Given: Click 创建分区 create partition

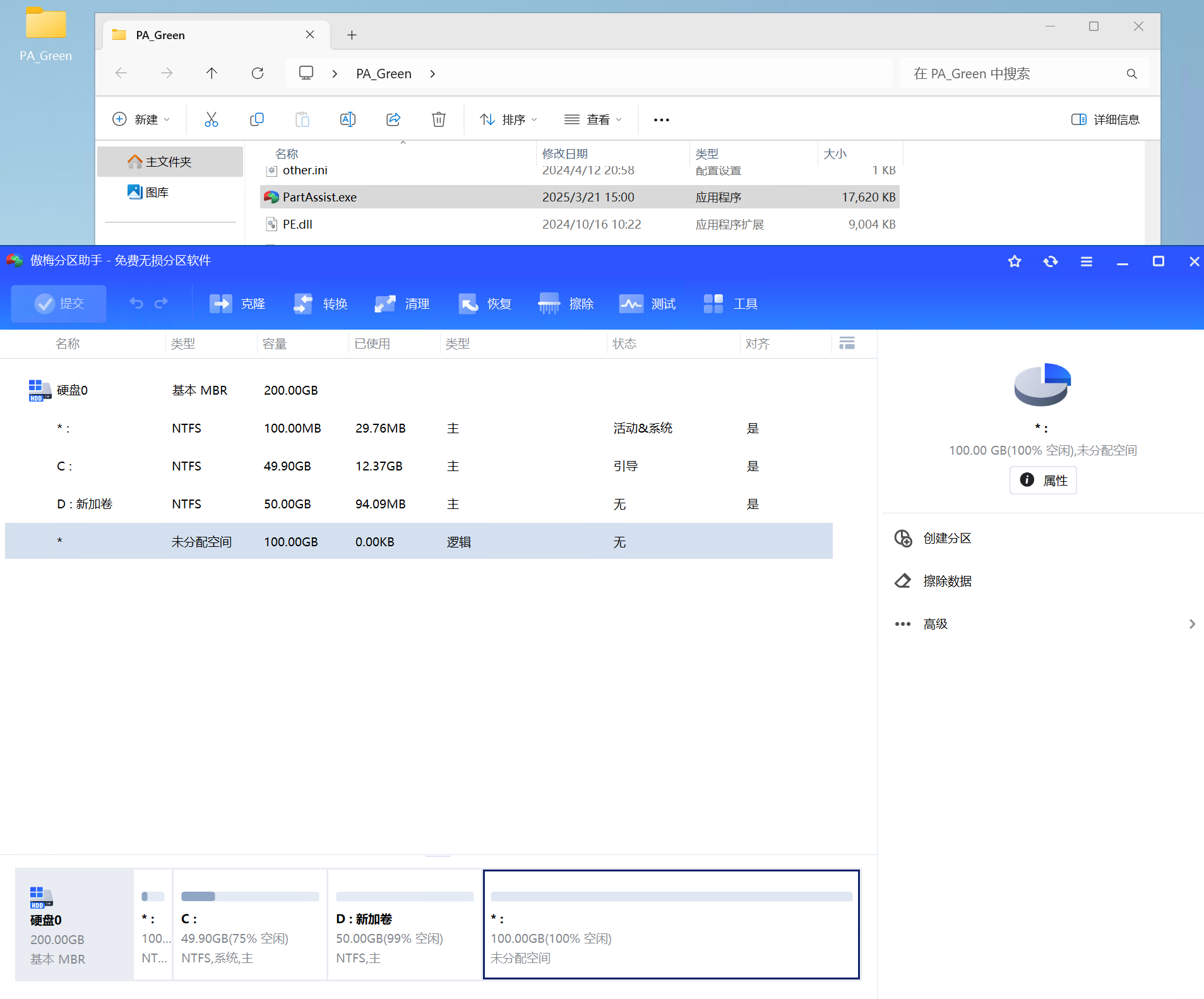Looking at the screenshot, I should point(933,538).
